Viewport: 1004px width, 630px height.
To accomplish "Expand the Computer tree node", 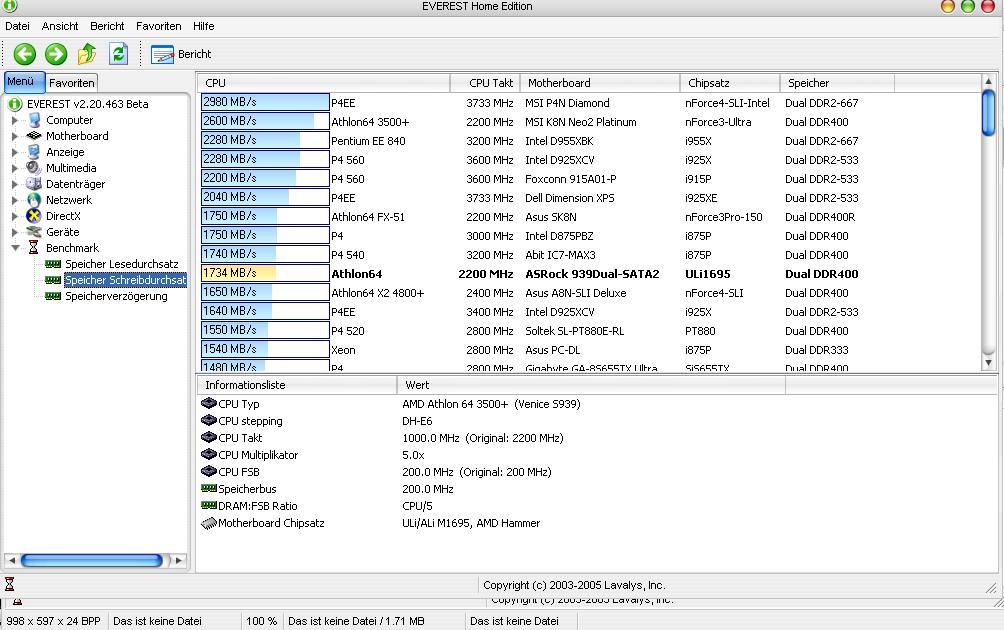I will 15,120.
